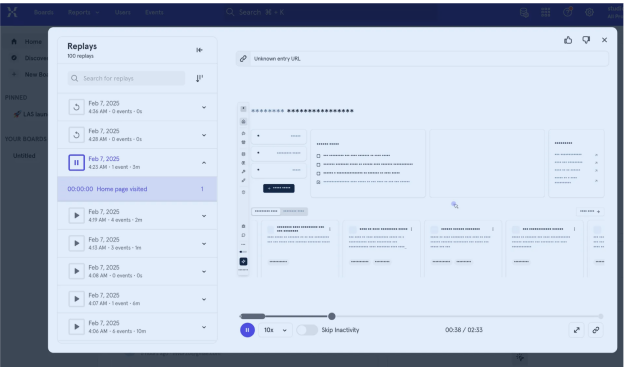Restart the 4:36 AM replay

(x=76, y=107)
